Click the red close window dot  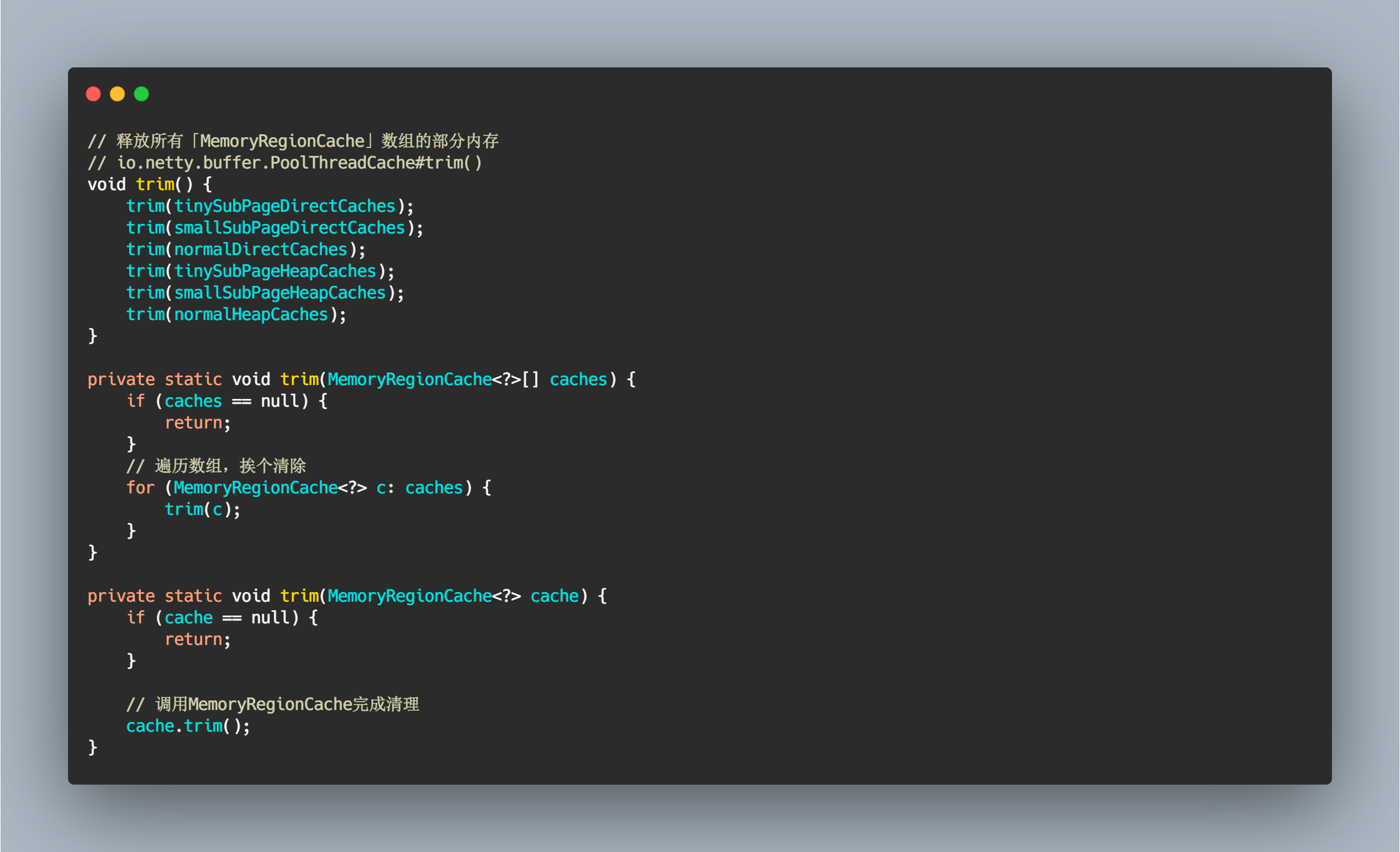pyautogui.click(x=93, y=94)
